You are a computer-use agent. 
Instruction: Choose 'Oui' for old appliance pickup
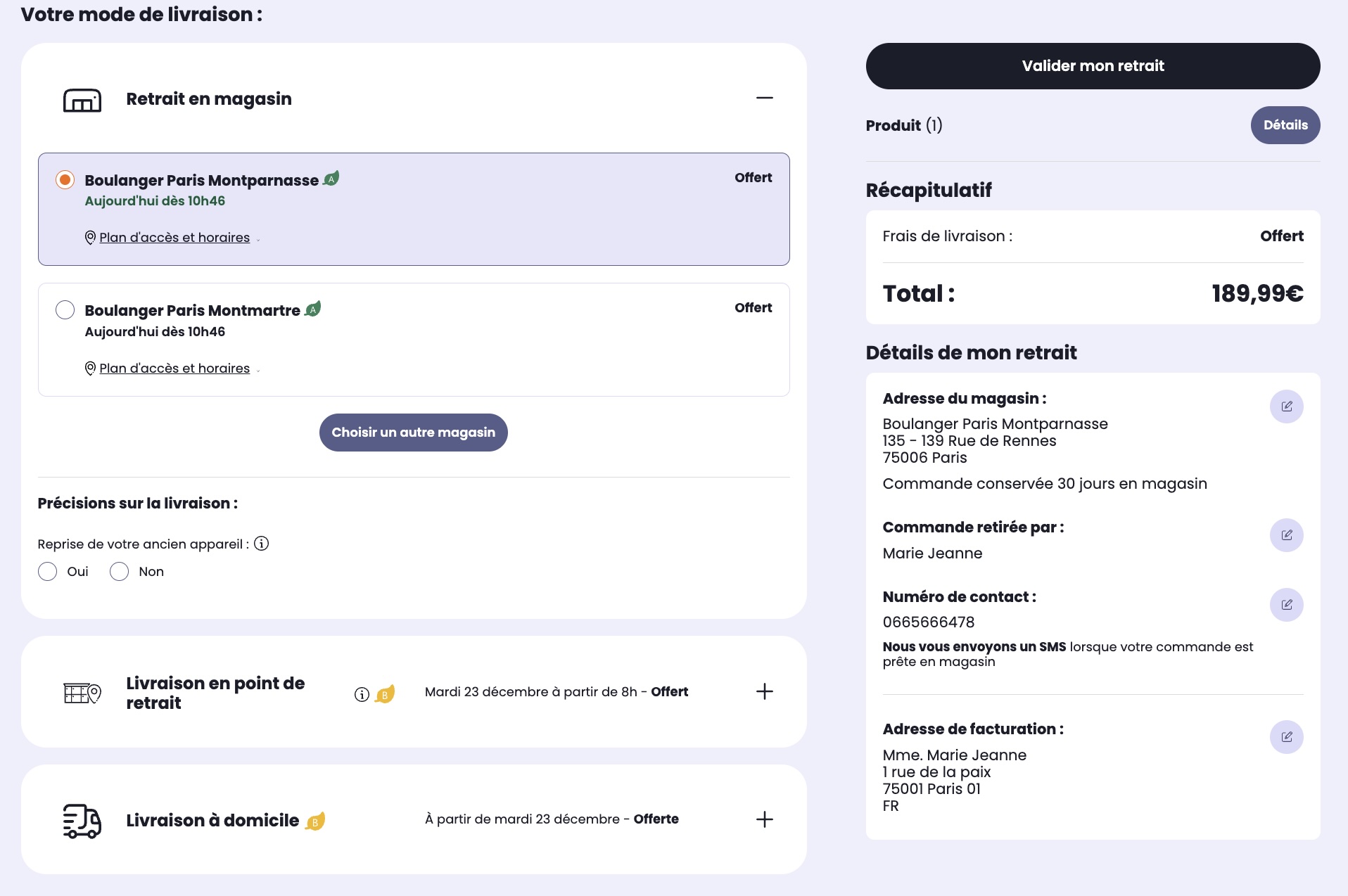click(x=48, y=572)
